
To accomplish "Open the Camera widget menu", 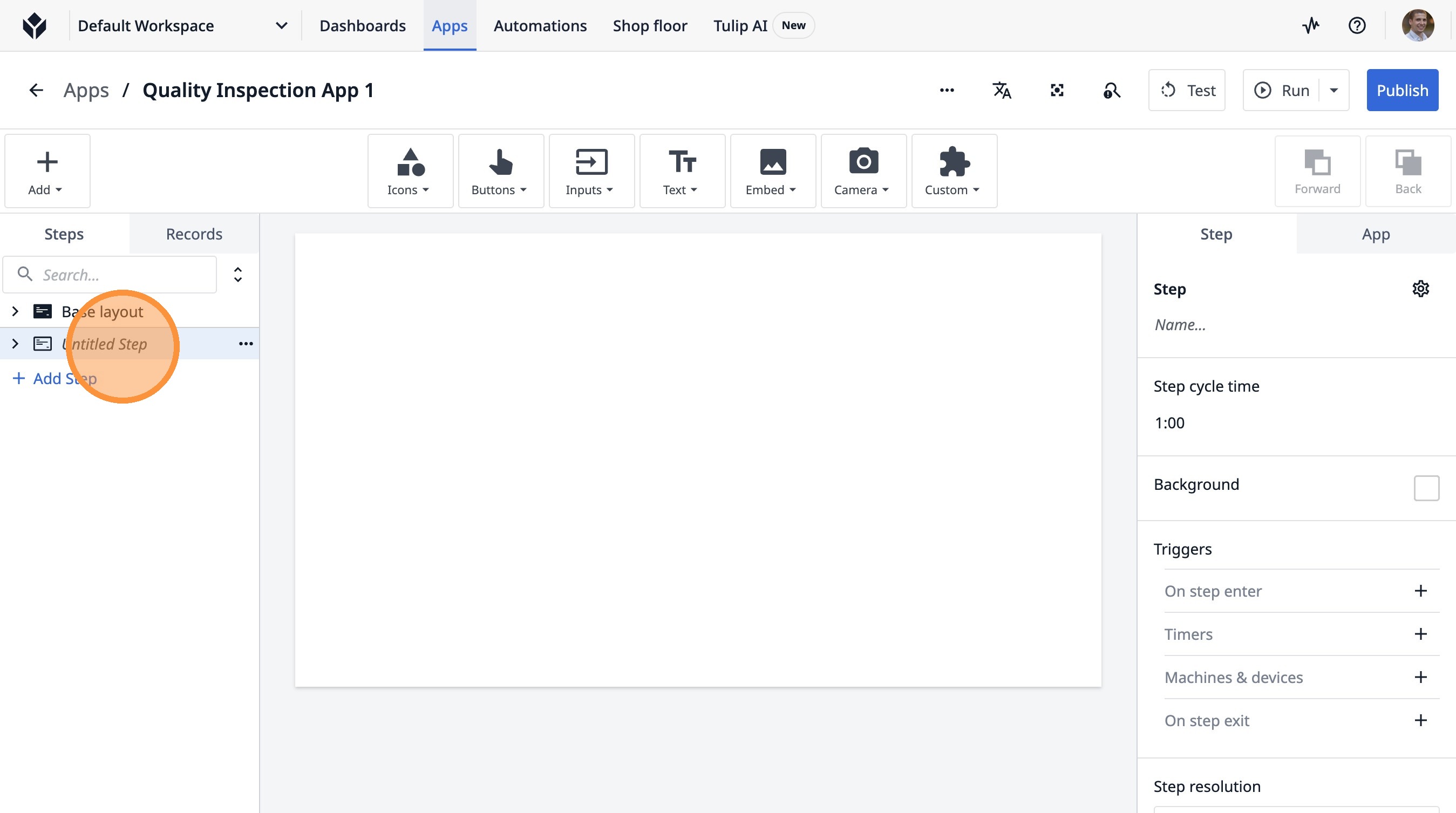I will click(x=862, y=170).
